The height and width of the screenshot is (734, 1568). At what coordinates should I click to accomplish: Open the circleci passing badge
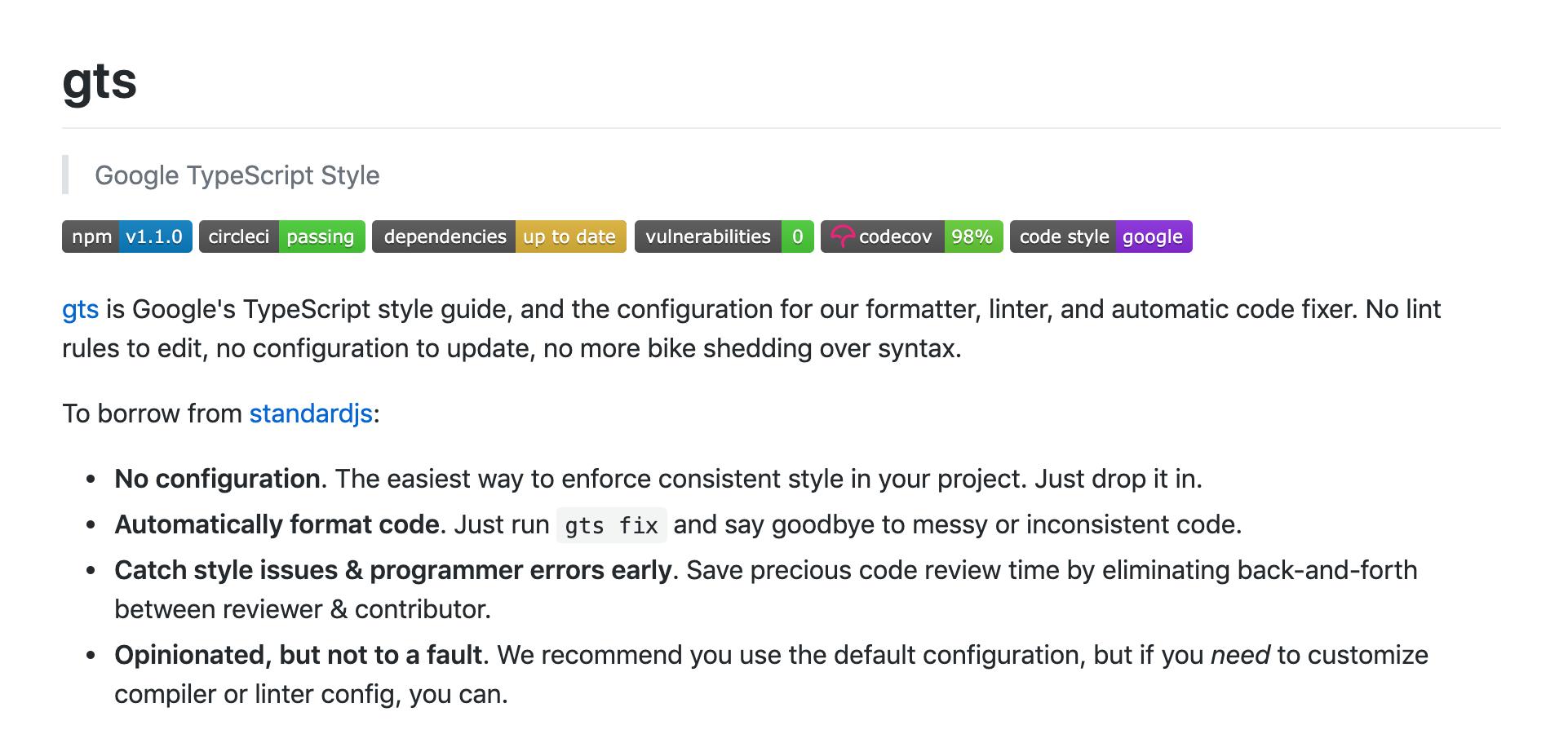pyautogui.click(x=282, y=237)
